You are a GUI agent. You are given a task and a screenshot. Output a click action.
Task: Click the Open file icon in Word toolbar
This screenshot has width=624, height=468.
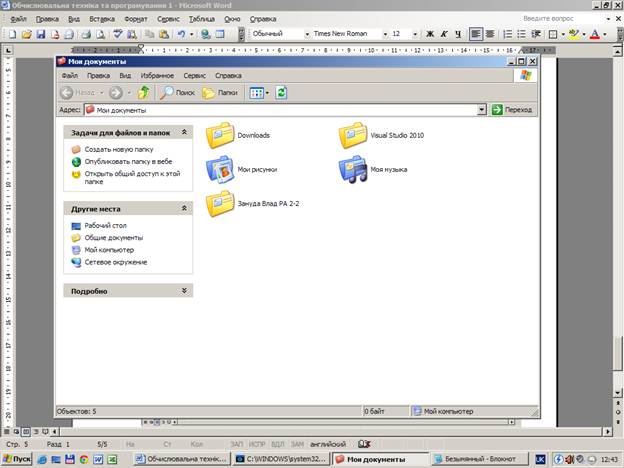pos(26,34)
